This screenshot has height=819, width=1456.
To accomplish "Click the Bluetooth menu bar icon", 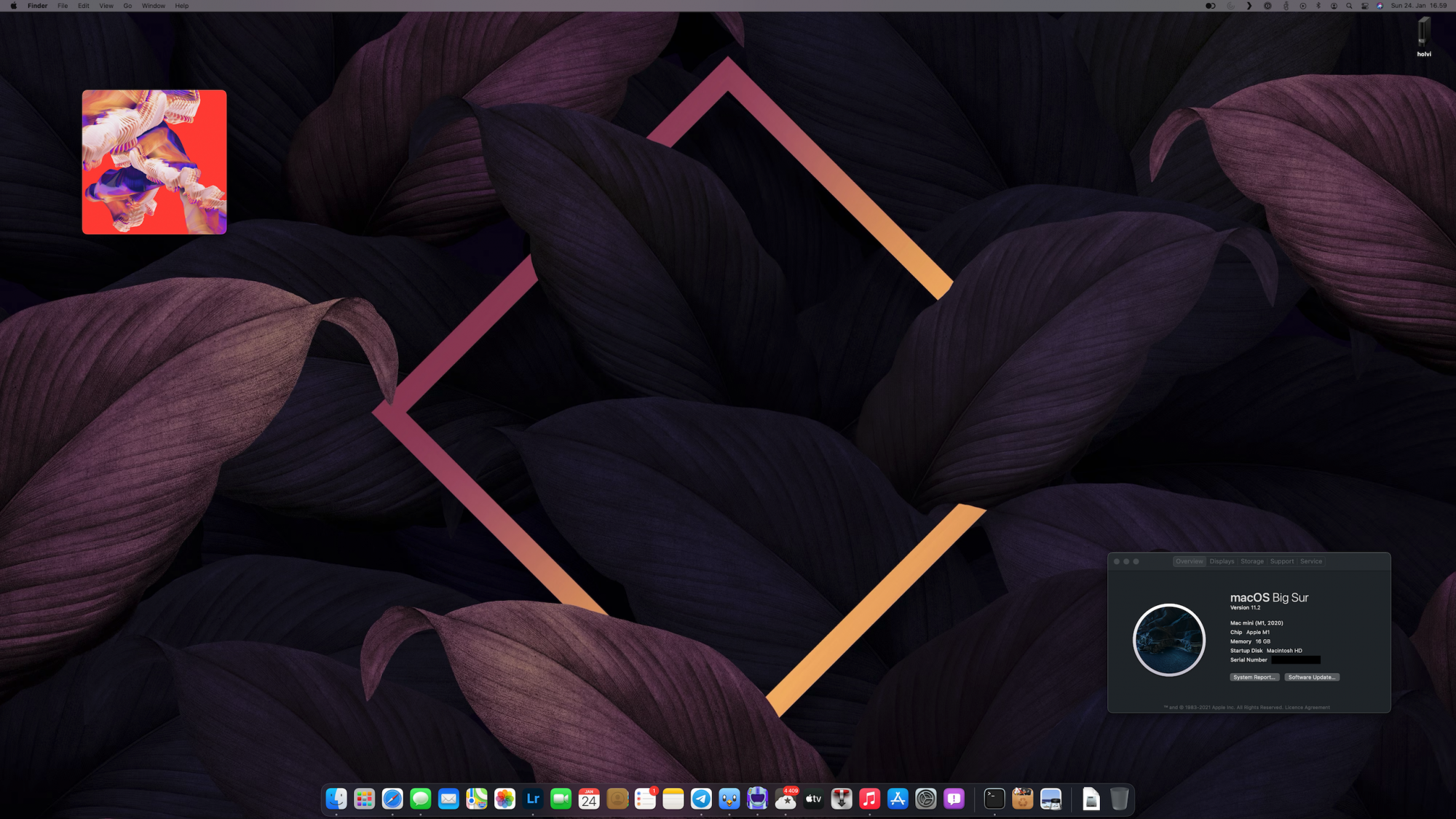I will pos(1318,6).
